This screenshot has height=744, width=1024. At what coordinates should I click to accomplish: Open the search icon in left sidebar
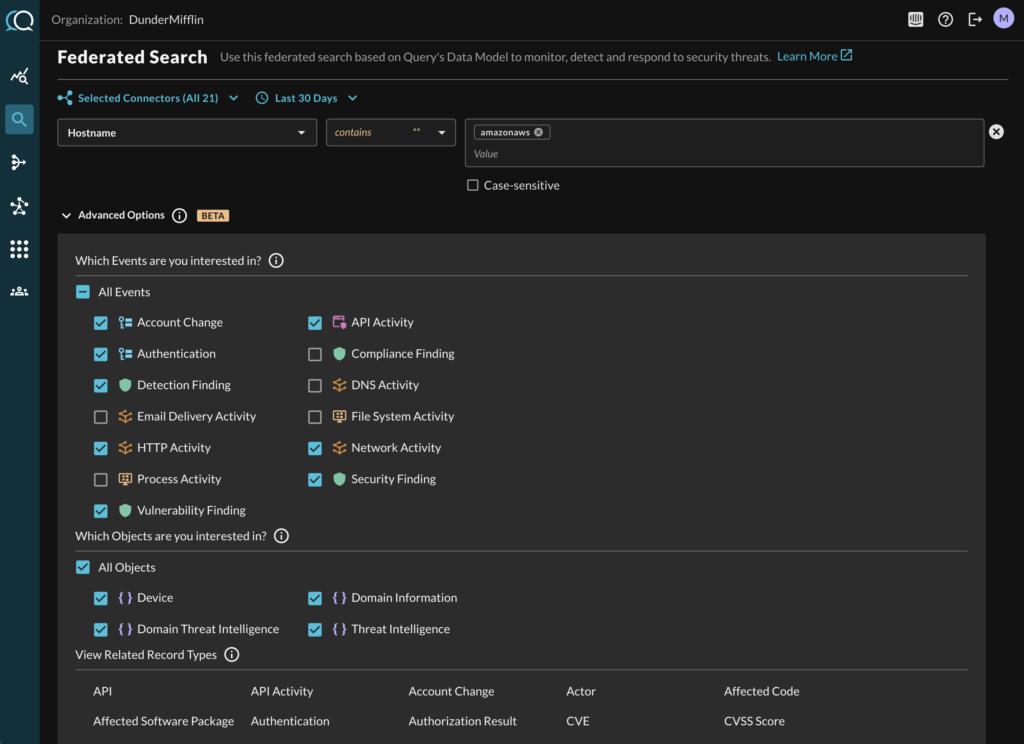point(19,120)
